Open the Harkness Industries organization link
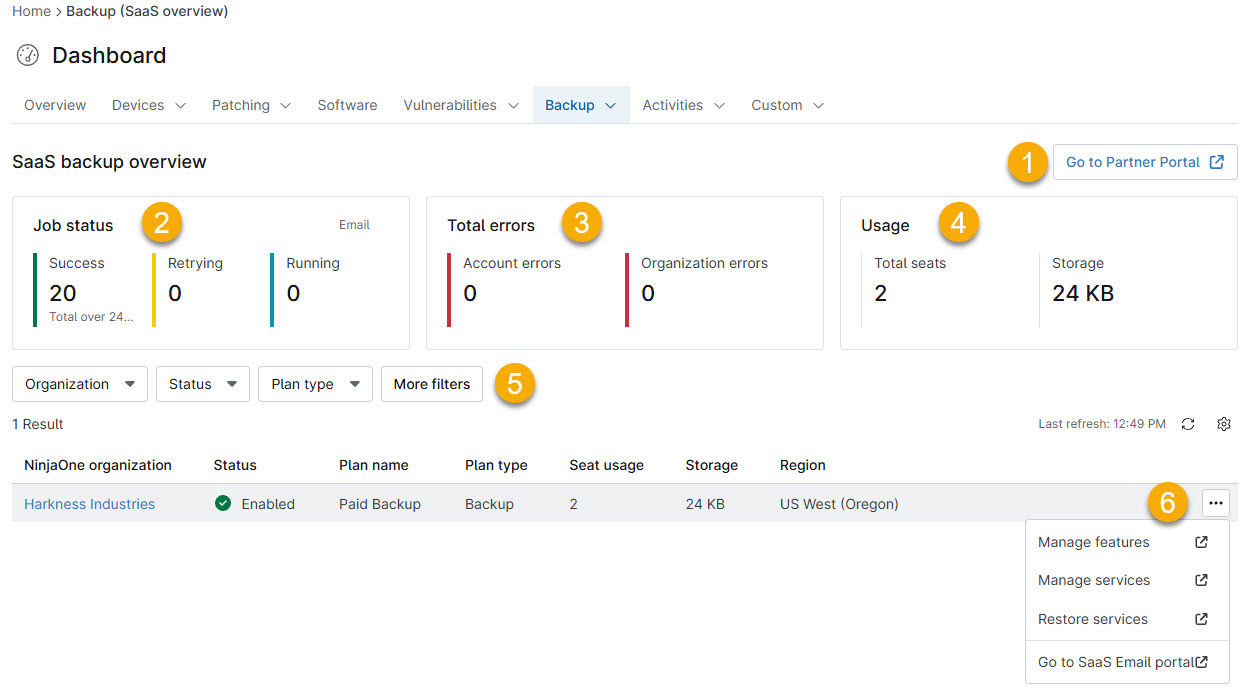Viewport: 1255px width, 700px height. click(x=90, y=504)
